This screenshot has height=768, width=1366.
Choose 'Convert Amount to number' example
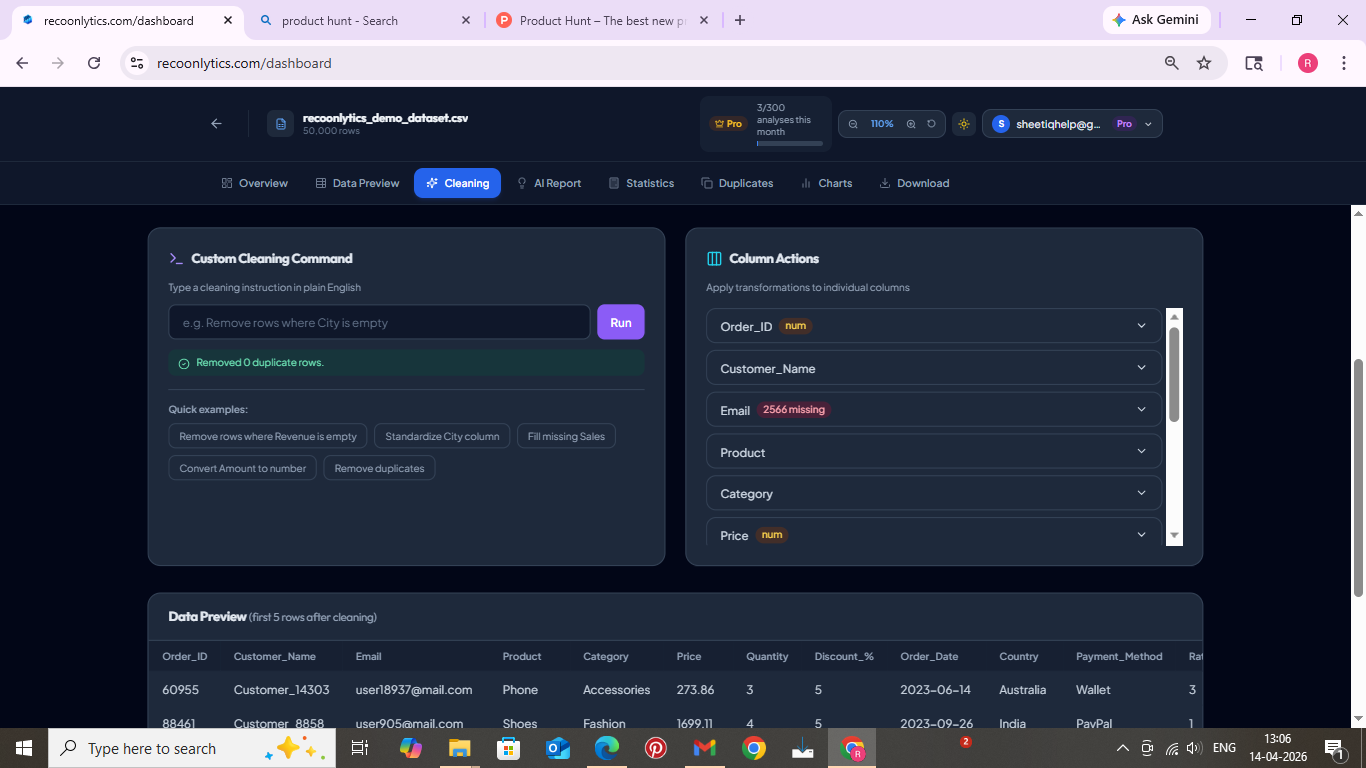(243, 468)
